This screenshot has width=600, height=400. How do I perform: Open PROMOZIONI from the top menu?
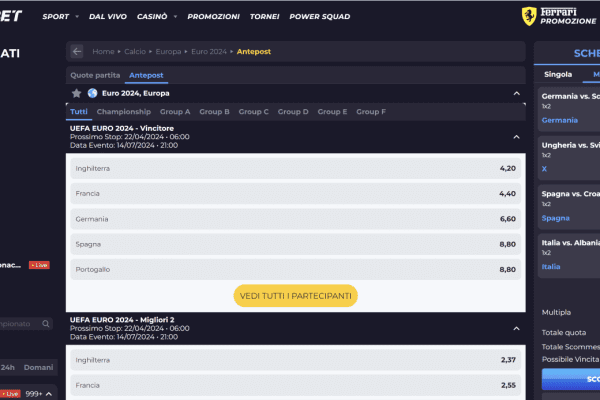coord(214,16)
